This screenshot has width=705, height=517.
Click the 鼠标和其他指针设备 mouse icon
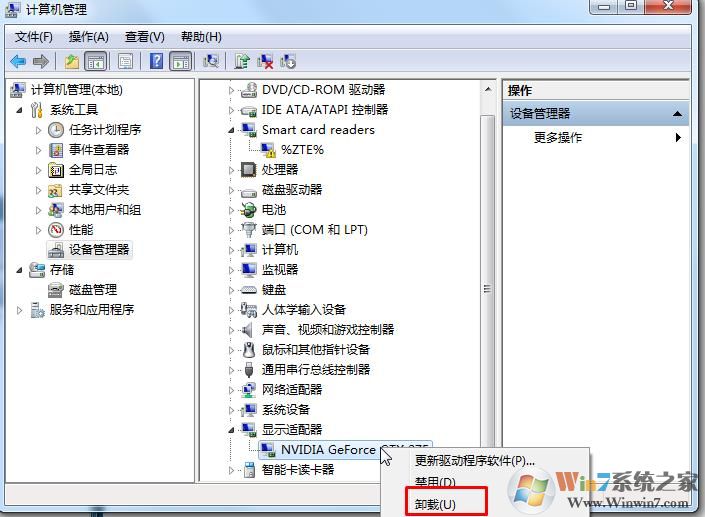click(249, 350)
